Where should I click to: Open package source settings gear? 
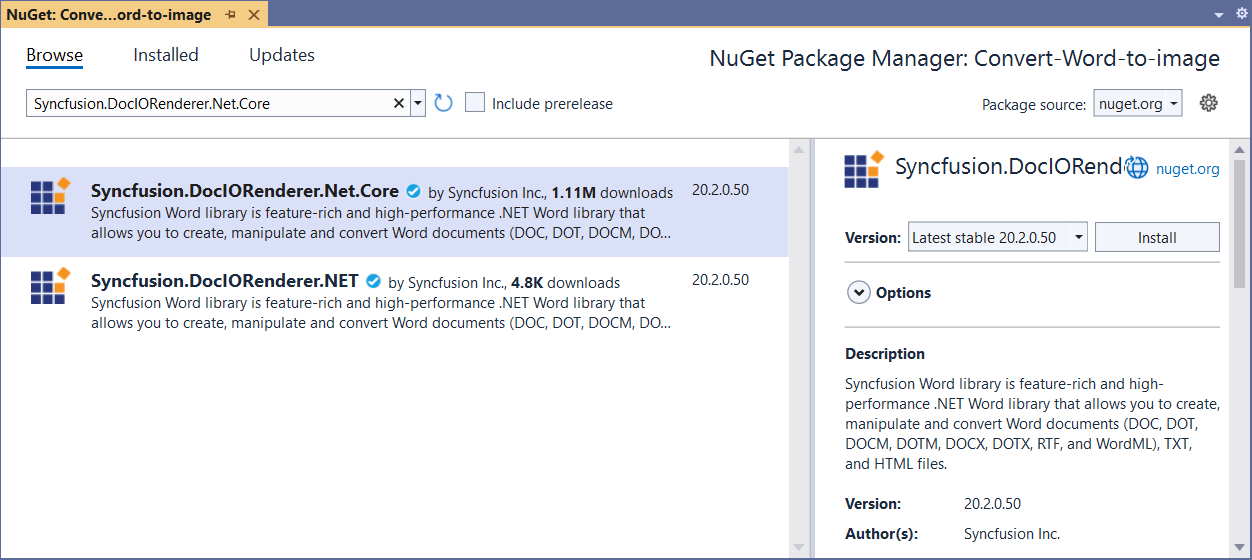click(x=1208, y=103)
